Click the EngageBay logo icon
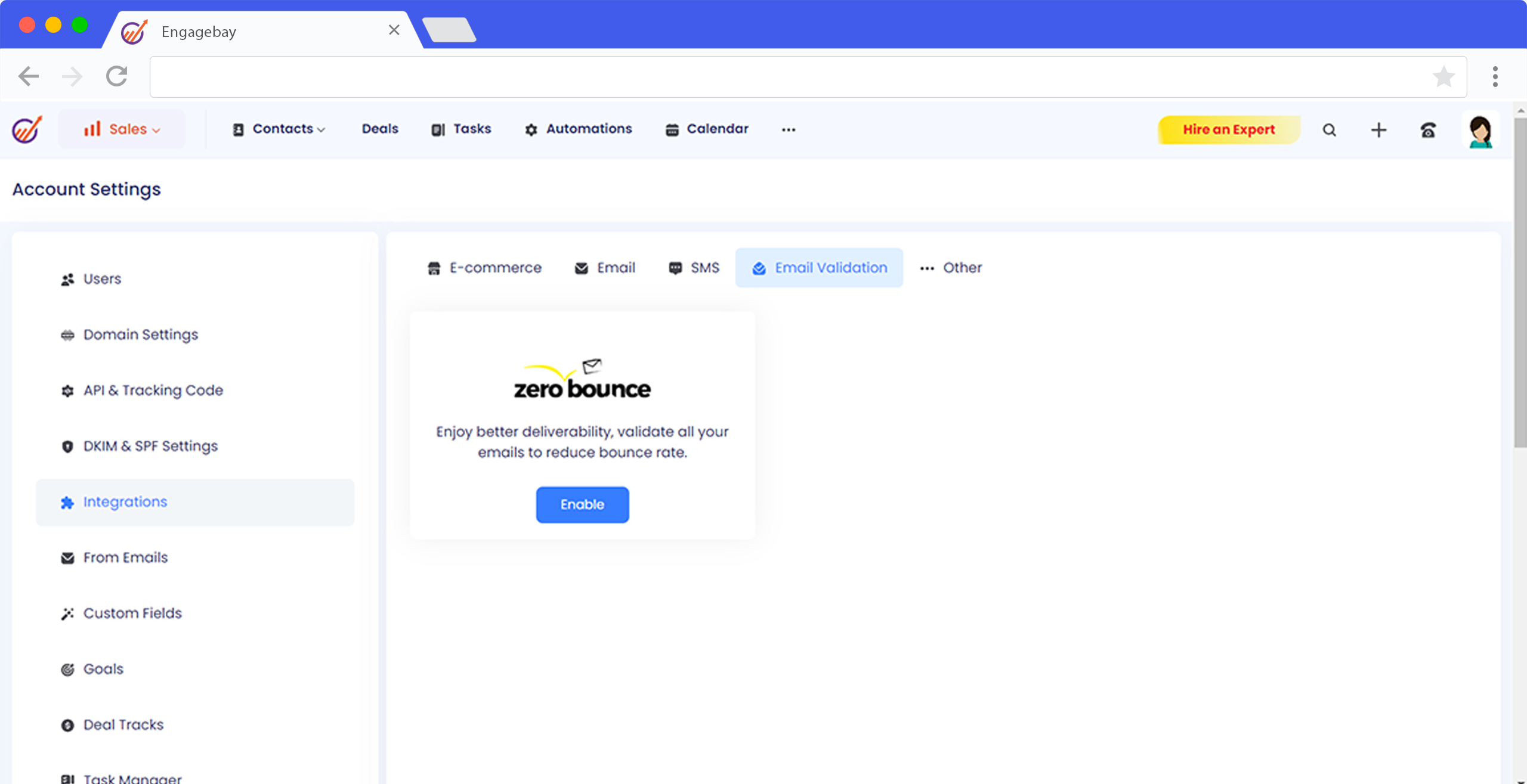Screen dimensions: 1527x784 27,129
